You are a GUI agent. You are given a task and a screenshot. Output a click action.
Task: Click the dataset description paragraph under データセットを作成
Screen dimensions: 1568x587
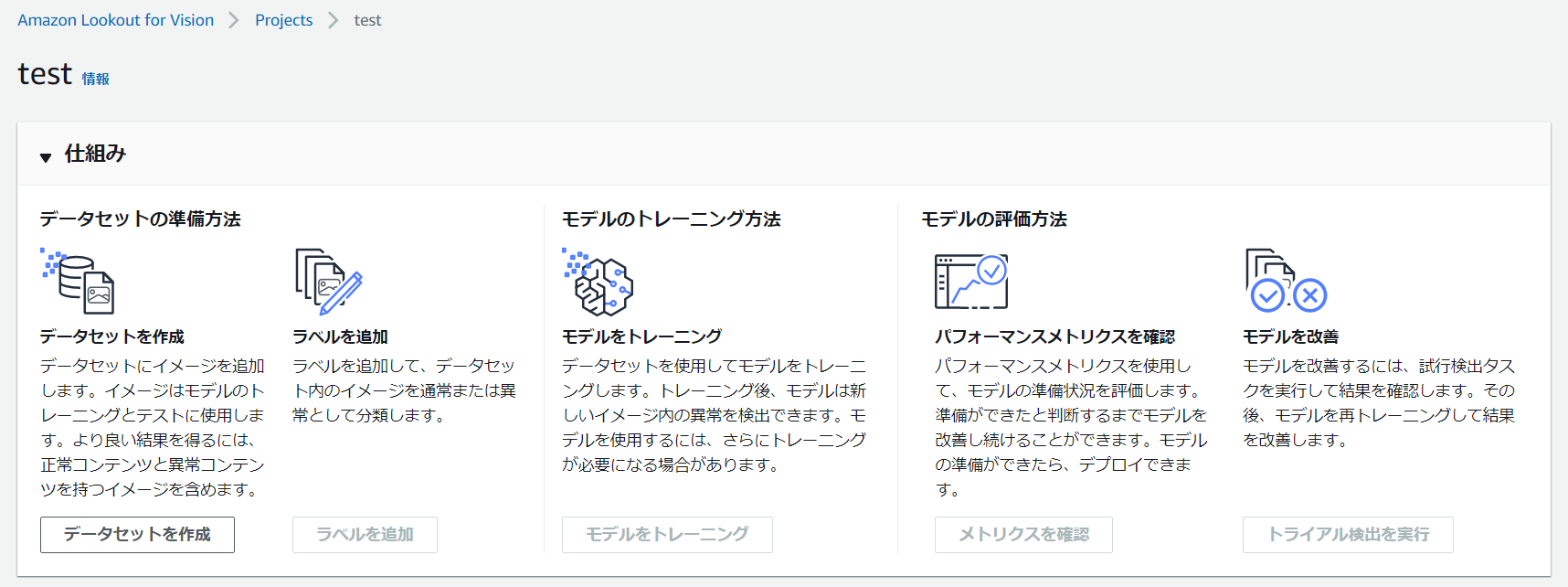point(153,428)
